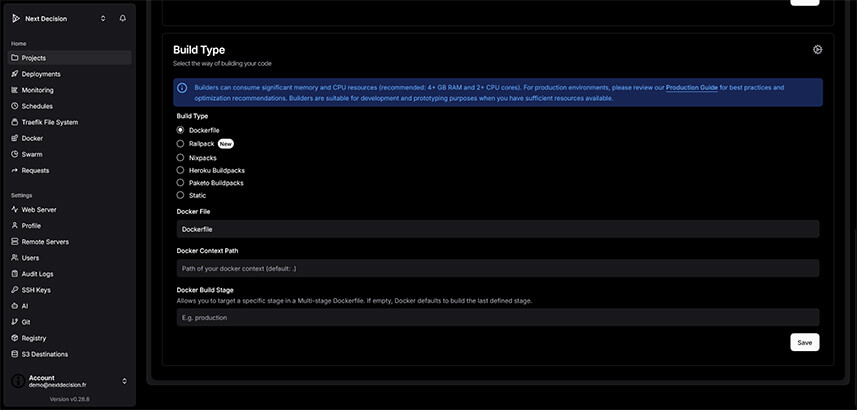Open the Production Guide link
This screenshot has width=857, height=410.
click(x=691, y=87)
